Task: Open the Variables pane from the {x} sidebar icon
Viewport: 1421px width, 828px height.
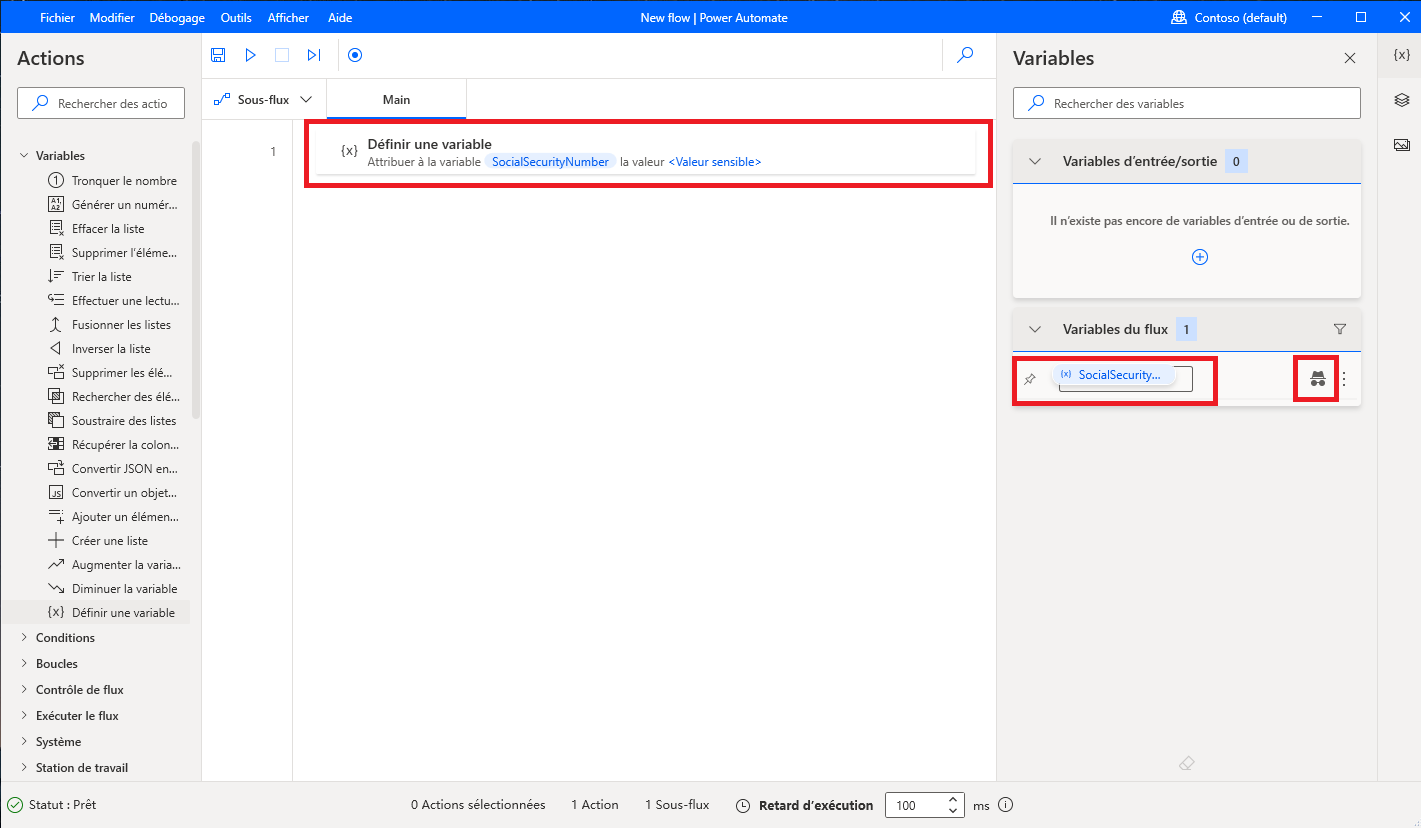Action: pyautogui.click(x=1401, y=56)
